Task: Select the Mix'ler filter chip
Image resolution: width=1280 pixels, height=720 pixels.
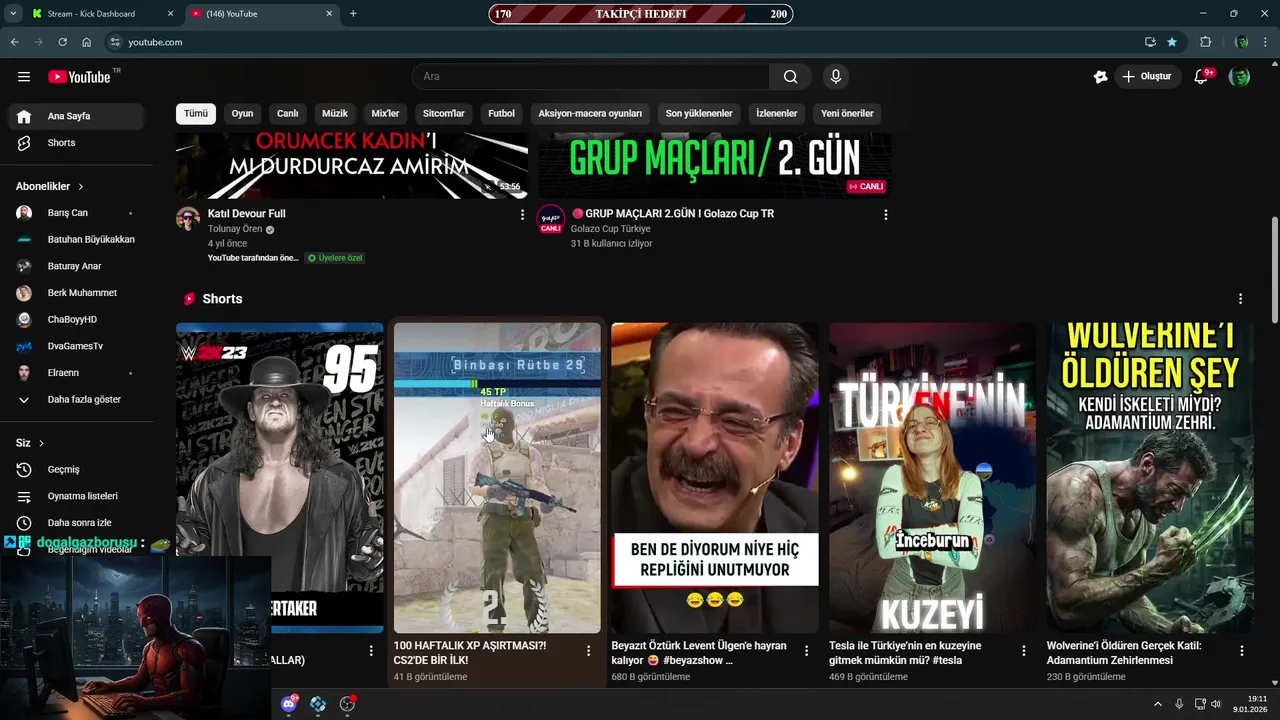Action: 385,114
